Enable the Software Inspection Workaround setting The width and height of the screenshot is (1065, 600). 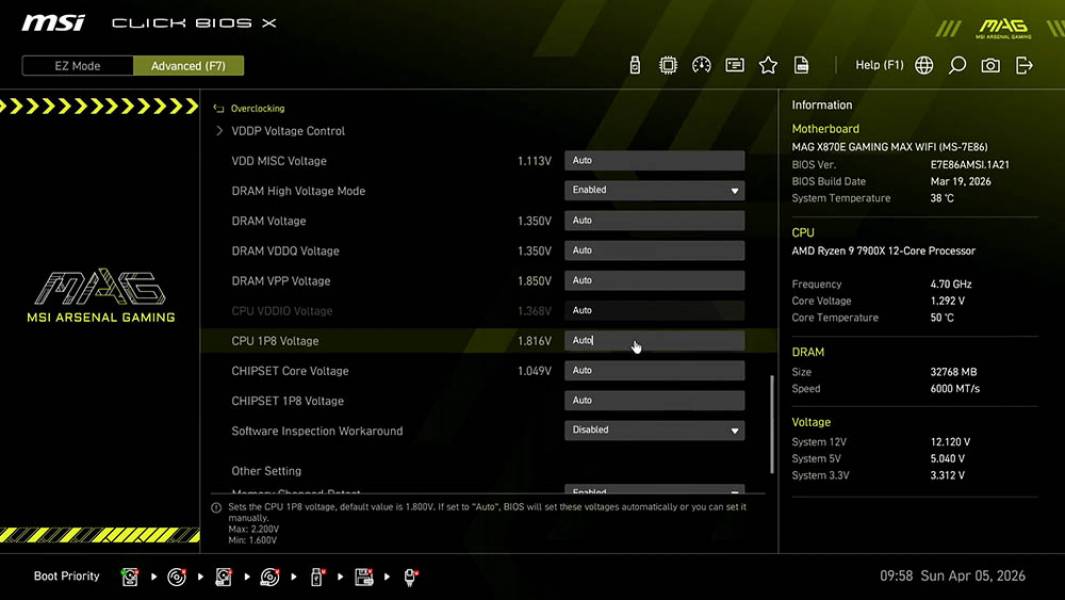coord(654,429)
